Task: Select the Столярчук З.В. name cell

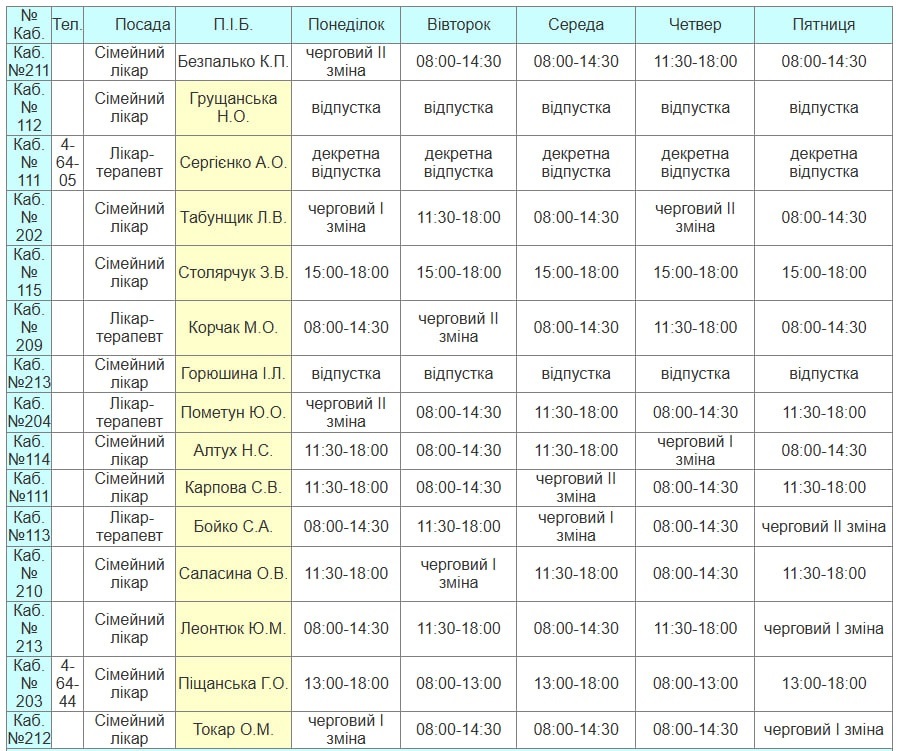Action: click(x=233, y=273)
